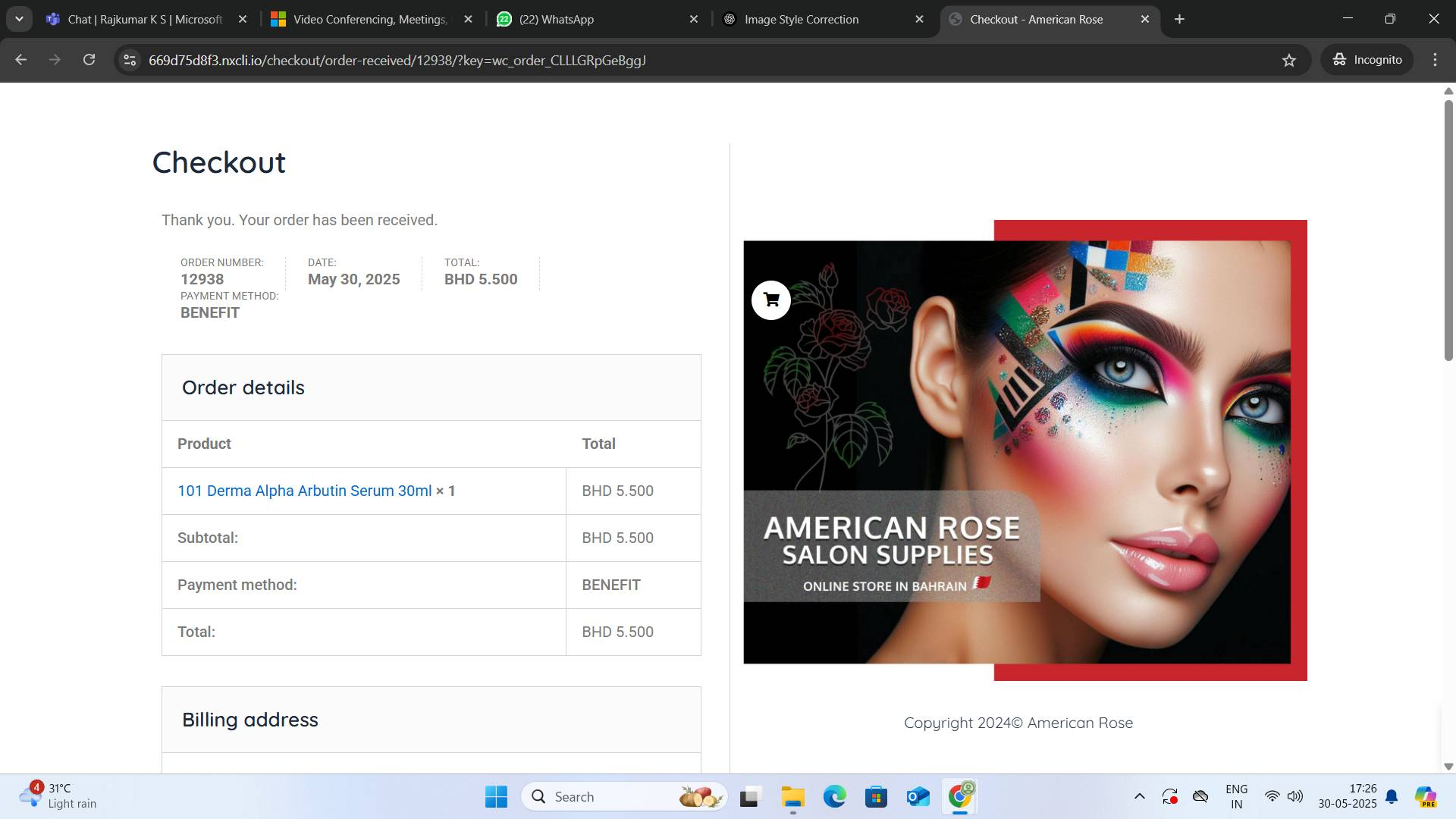Viewport: 1456px width, 819px height.
Task: Click the OneDrive cloud tray icon
Action: (x=1200, y=796)
